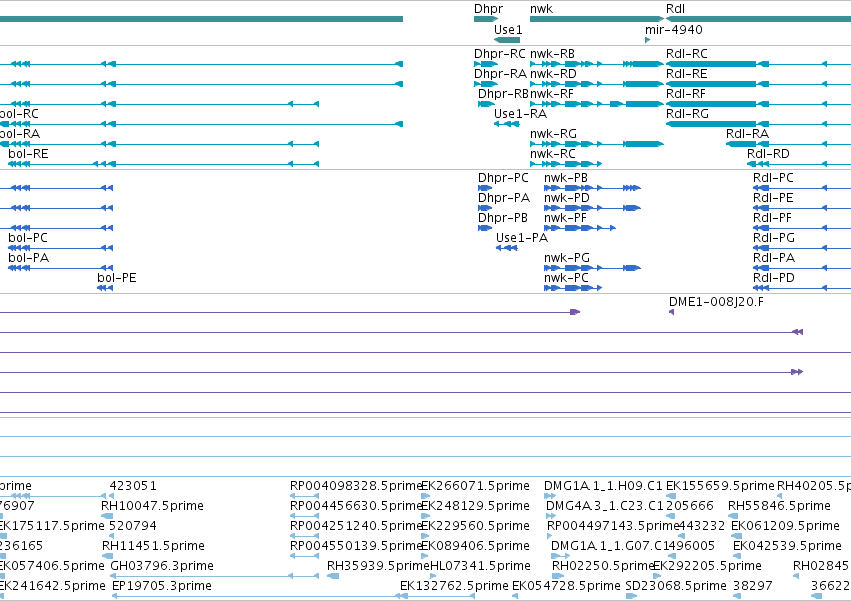Click the Rdl-PG polypeptide label
The height and width of the screenshot is (601, 851).
point(774,238)
